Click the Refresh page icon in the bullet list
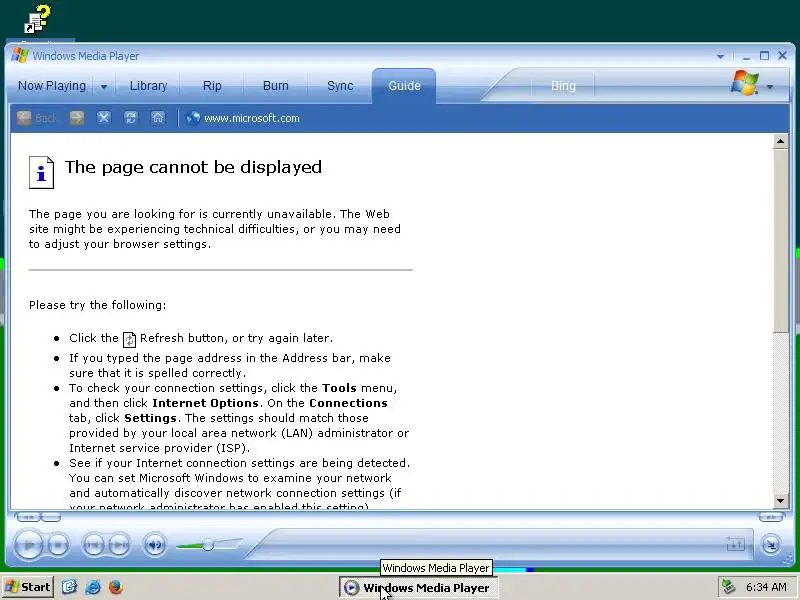Viewport: 800px width, 600px height. (x=130, y=339)
